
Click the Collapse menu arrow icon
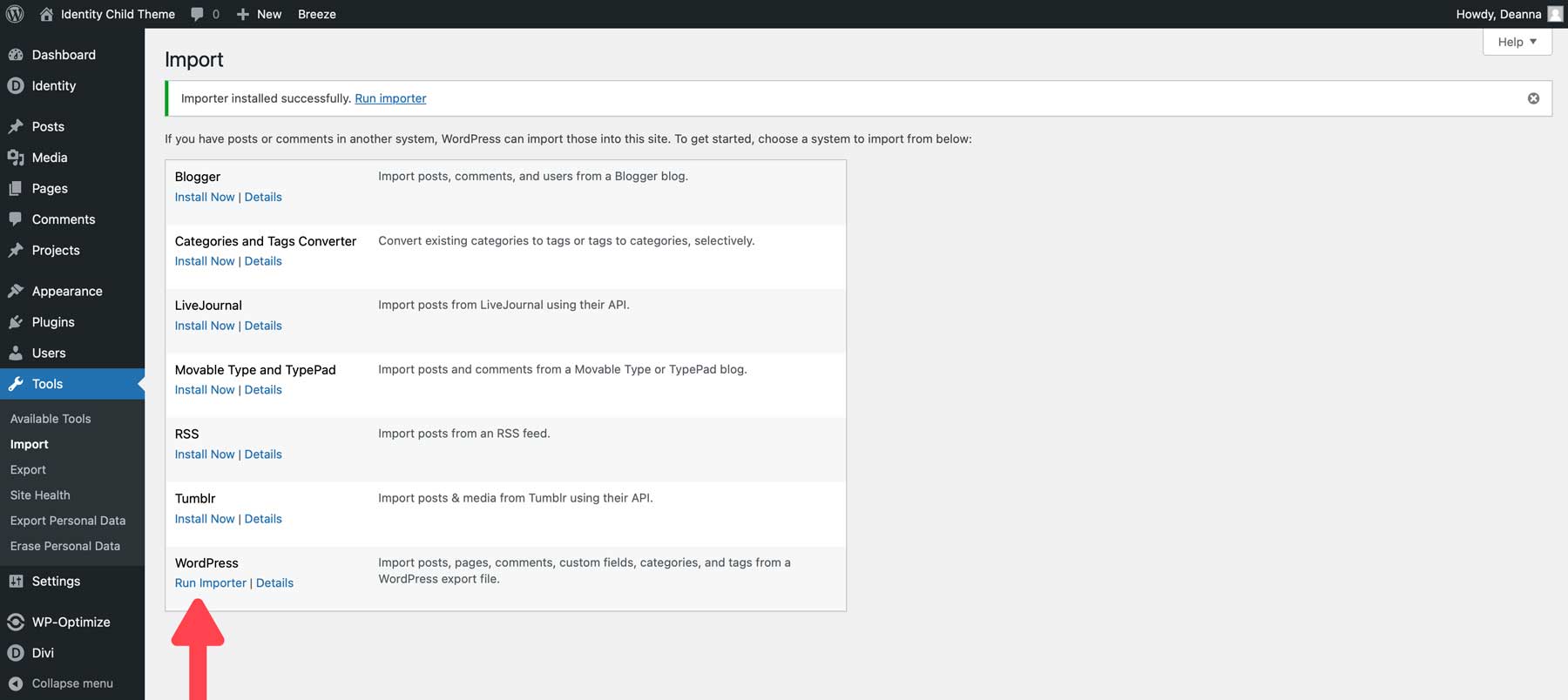[x=16, y=683]
